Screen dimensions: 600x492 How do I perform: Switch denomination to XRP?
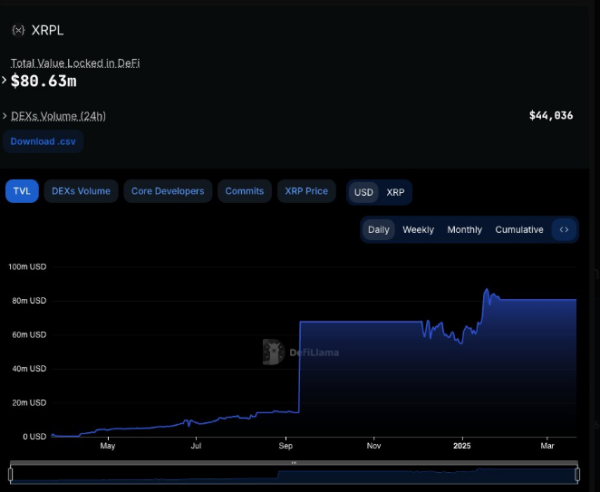click(x=395, y=192)
